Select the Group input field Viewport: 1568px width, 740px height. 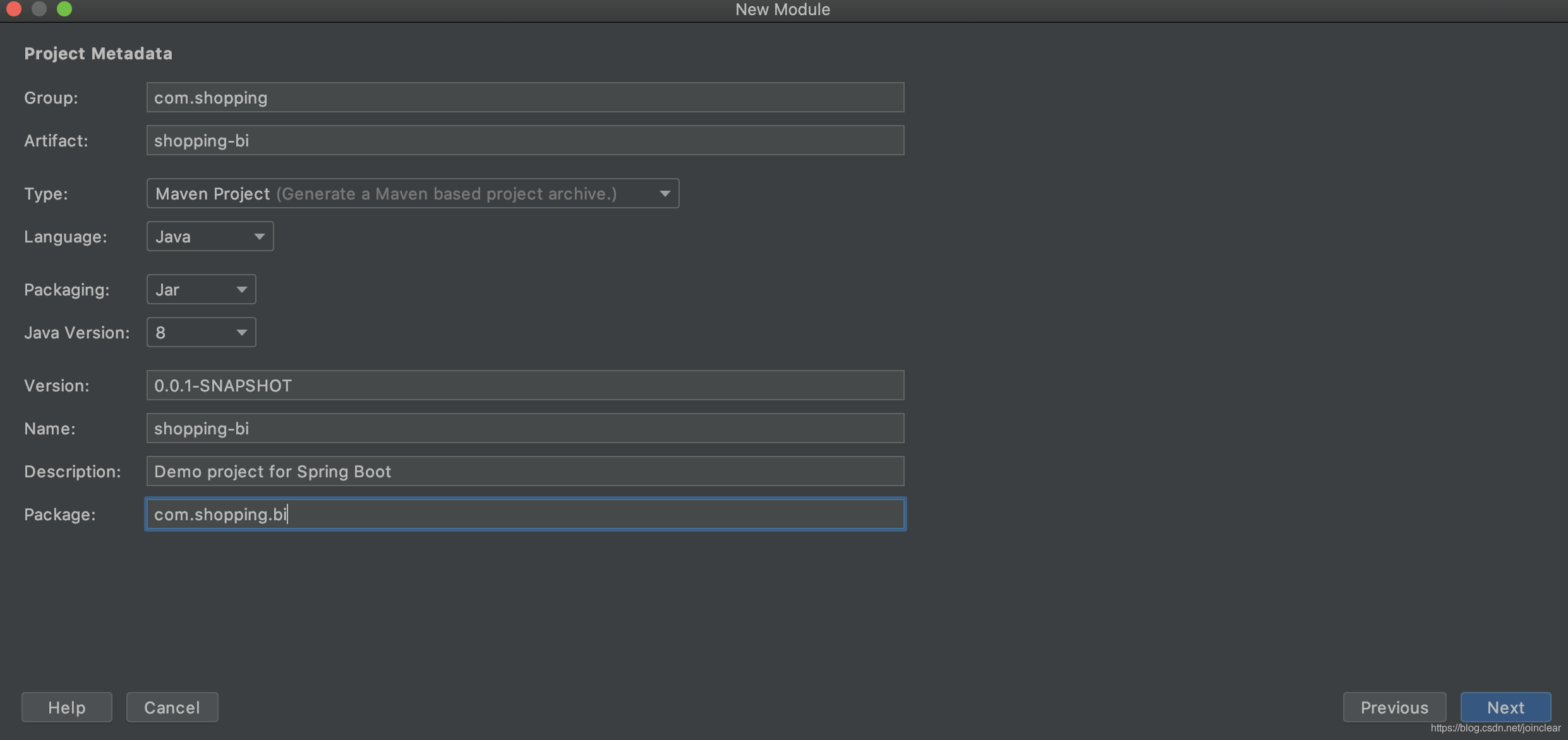(524, 97)
